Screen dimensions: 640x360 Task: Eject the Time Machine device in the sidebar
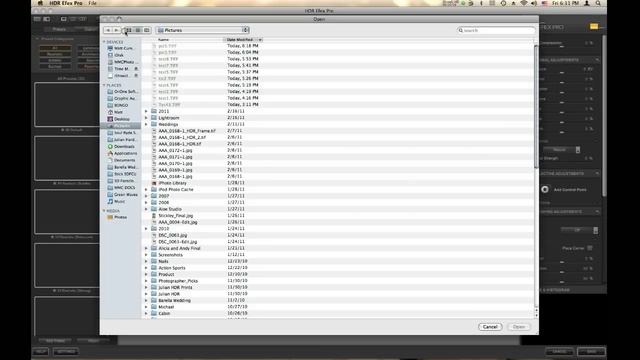[136, 69]
